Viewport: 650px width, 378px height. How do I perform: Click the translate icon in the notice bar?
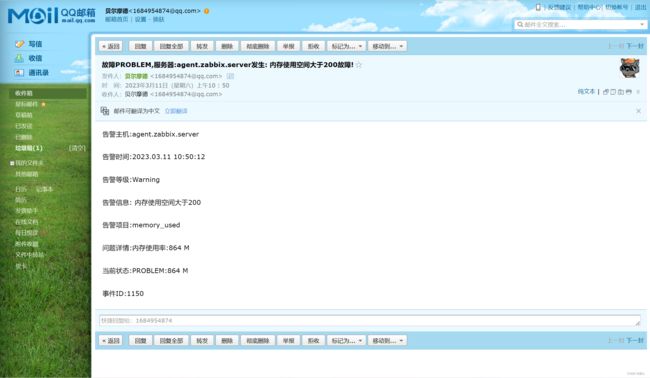point(105,111)
